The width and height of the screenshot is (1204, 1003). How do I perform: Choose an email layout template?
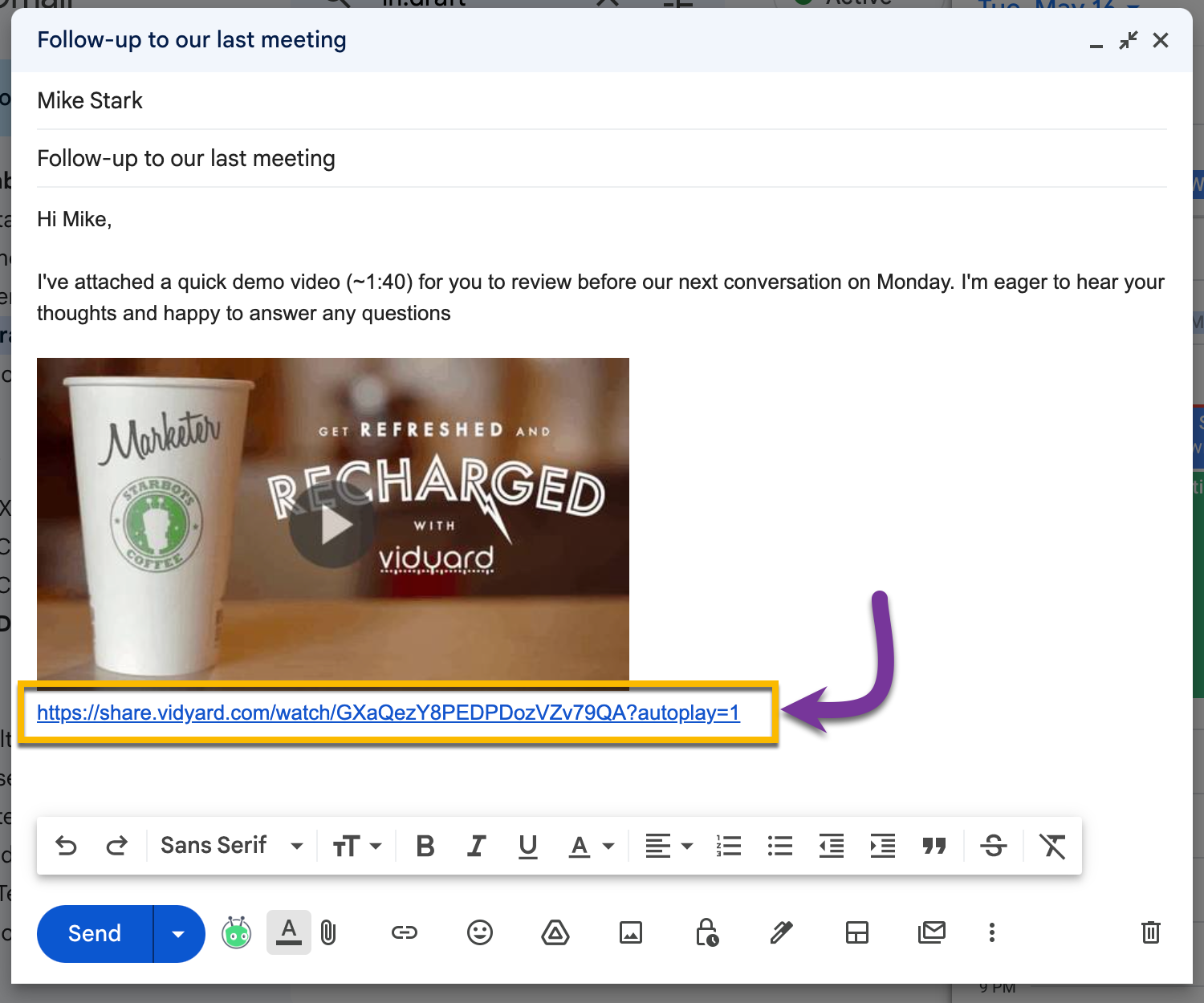(x=857, y=932)
